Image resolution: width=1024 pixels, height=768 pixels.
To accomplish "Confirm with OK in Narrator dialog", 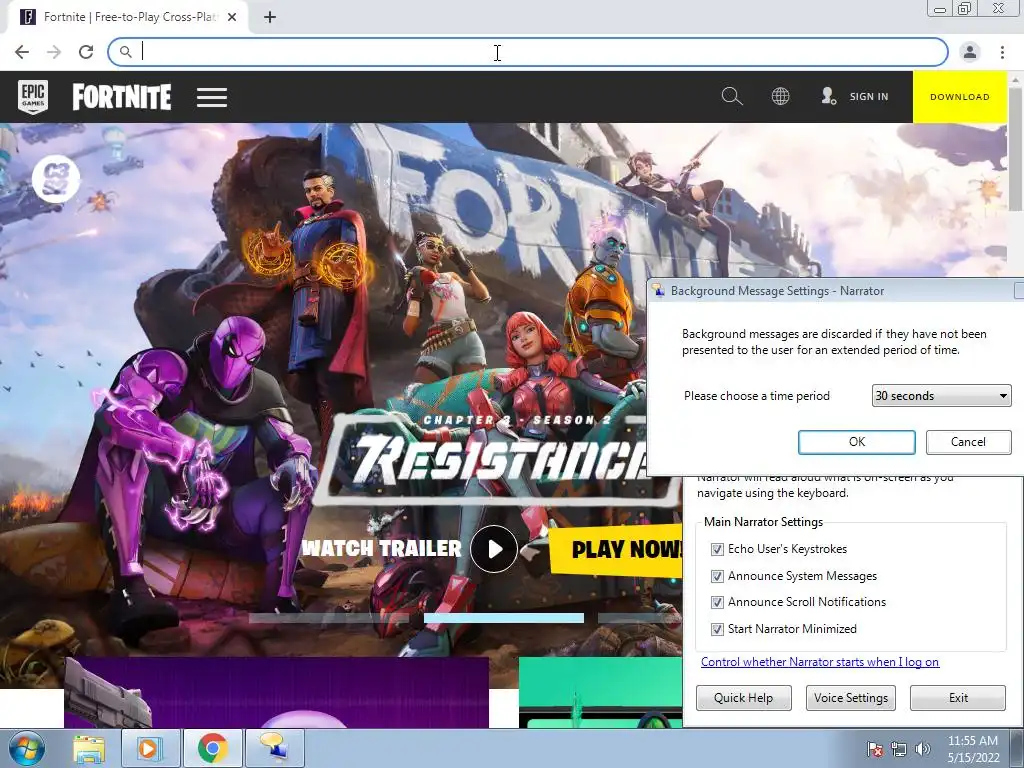I will (x=857, y=442).
